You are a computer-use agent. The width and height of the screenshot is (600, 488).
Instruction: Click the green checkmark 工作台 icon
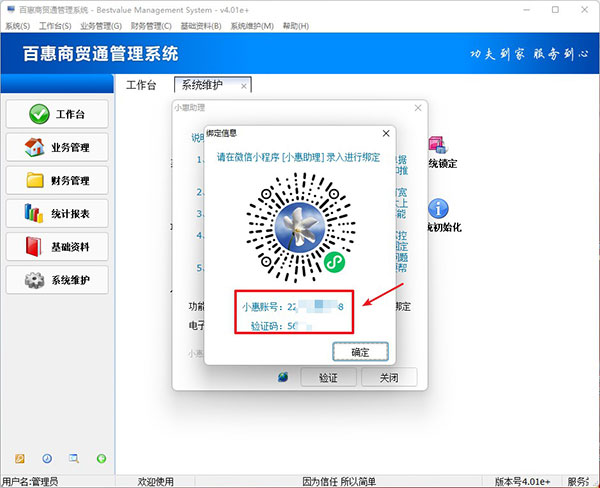[x=39, y=114]
